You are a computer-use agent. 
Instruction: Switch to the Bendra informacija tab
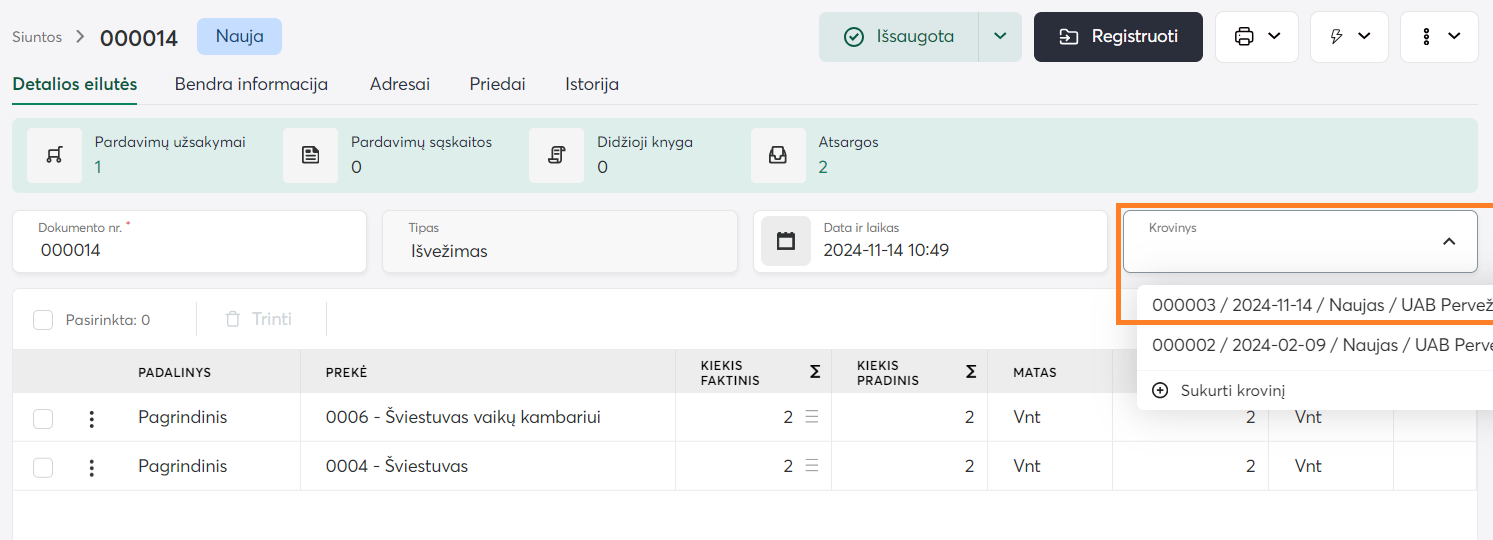pos(251,84)
